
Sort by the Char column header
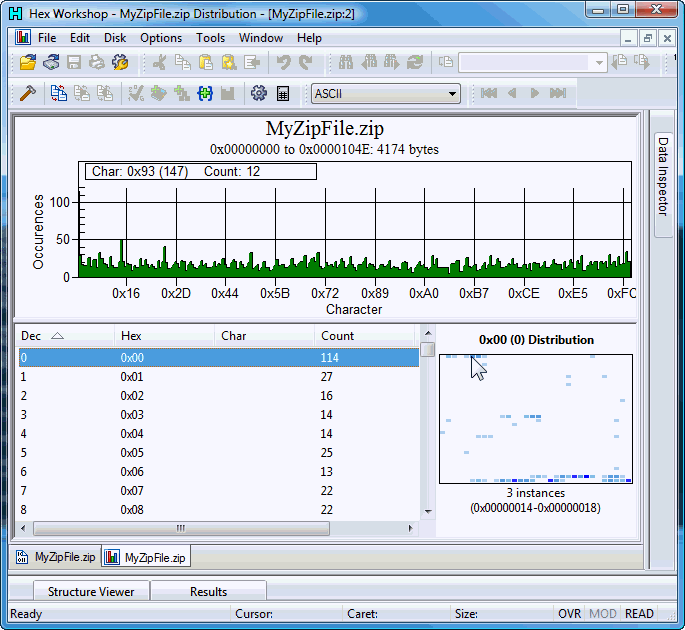point(265,336)
